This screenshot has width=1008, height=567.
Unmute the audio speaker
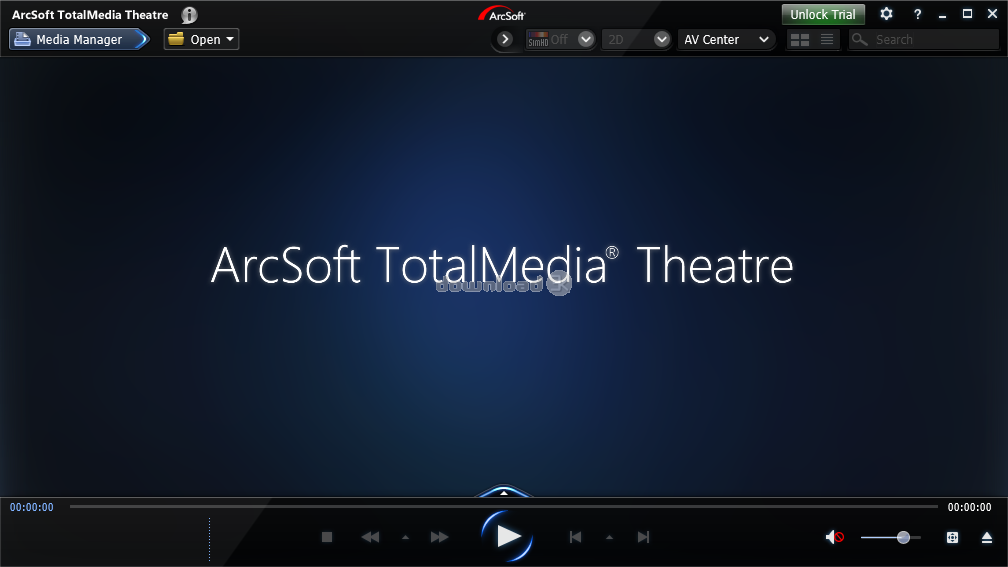[834, 537]
